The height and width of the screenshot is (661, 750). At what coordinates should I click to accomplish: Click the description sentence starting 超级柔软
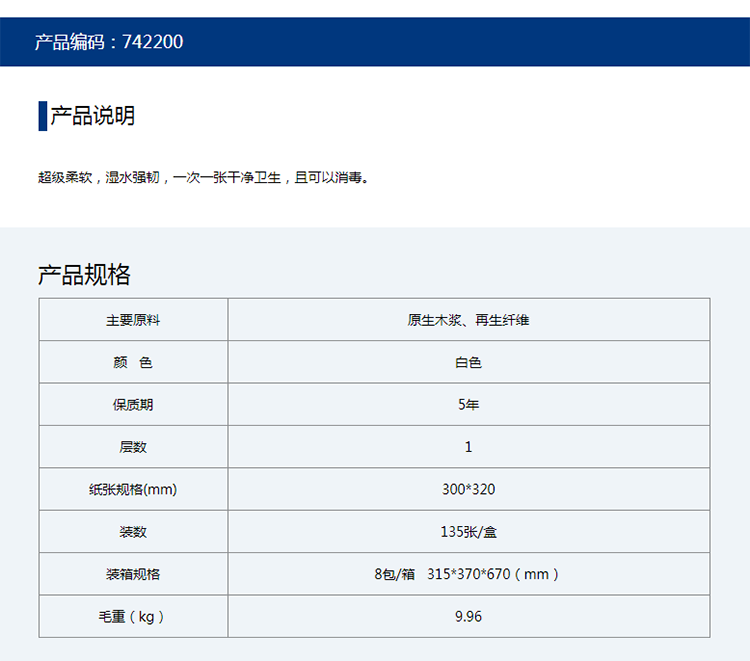[204, 177]
